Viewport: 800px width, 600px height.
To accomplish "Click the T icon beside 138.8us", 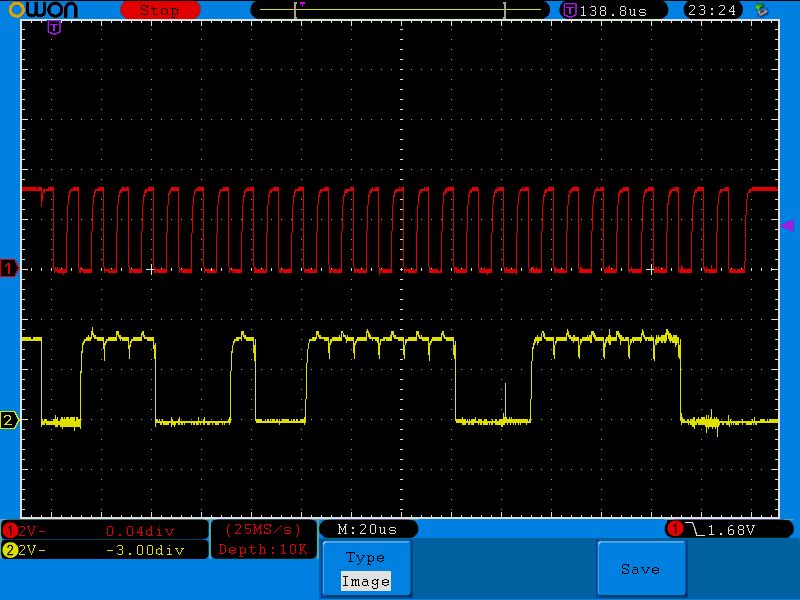I will tap(569, 10).
